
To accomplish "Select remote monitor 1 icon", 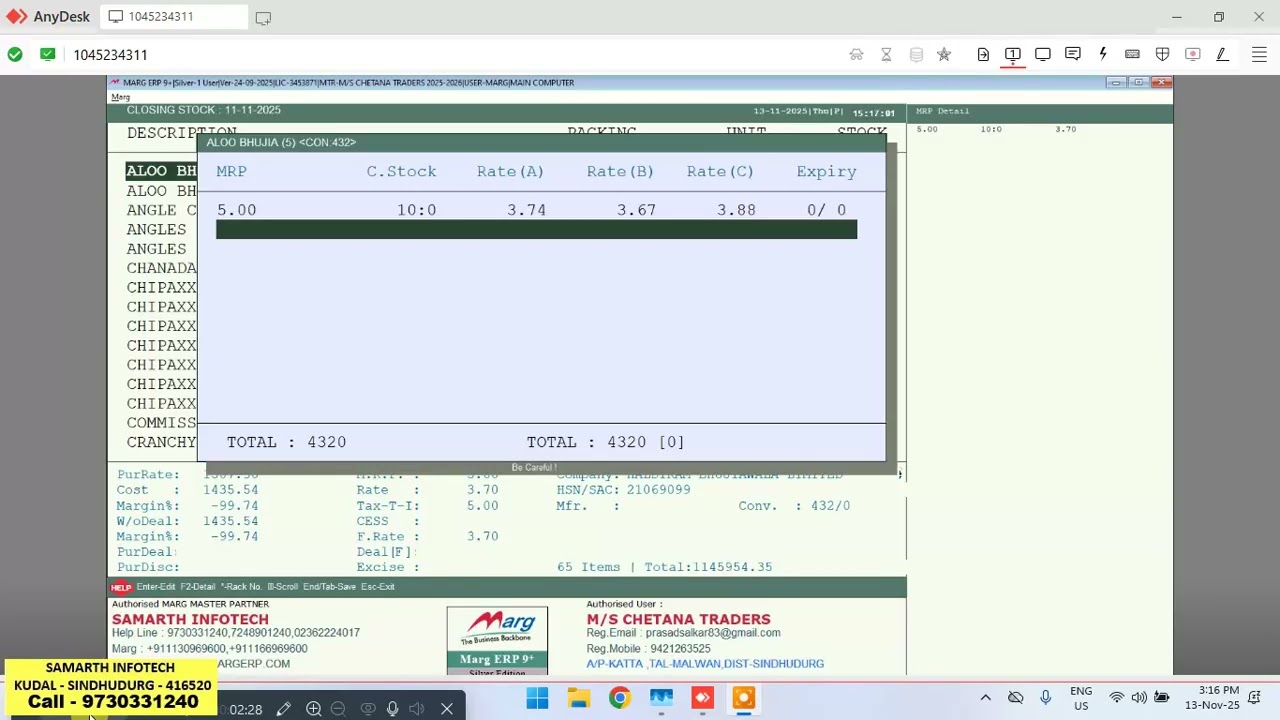I will click(x=1013, y=54).
